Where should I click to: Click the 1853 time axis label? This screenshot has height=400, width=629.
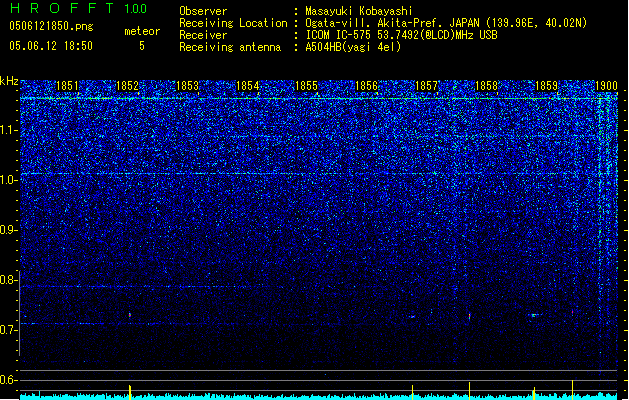pyautogui.click(x=187, y=86)
